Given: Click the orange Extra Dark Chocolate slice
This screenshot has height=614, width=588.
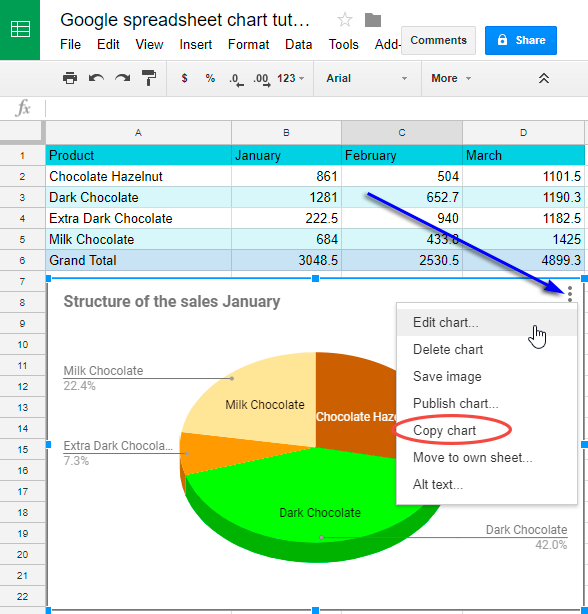Looking at the screenshot, I should pyautogui.click(x=219, y=450).
